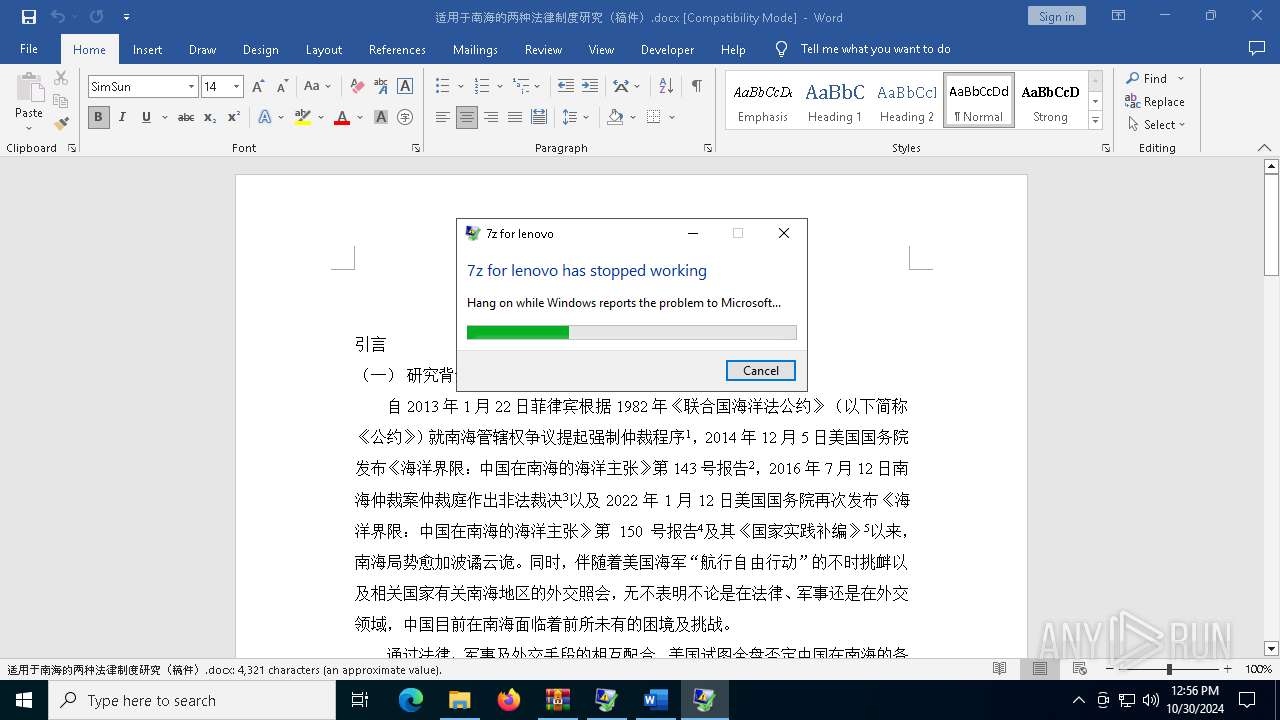Screen dimensions: 1280x720
Task: Click the Increase Indent icon
Action: pos(590,87)
